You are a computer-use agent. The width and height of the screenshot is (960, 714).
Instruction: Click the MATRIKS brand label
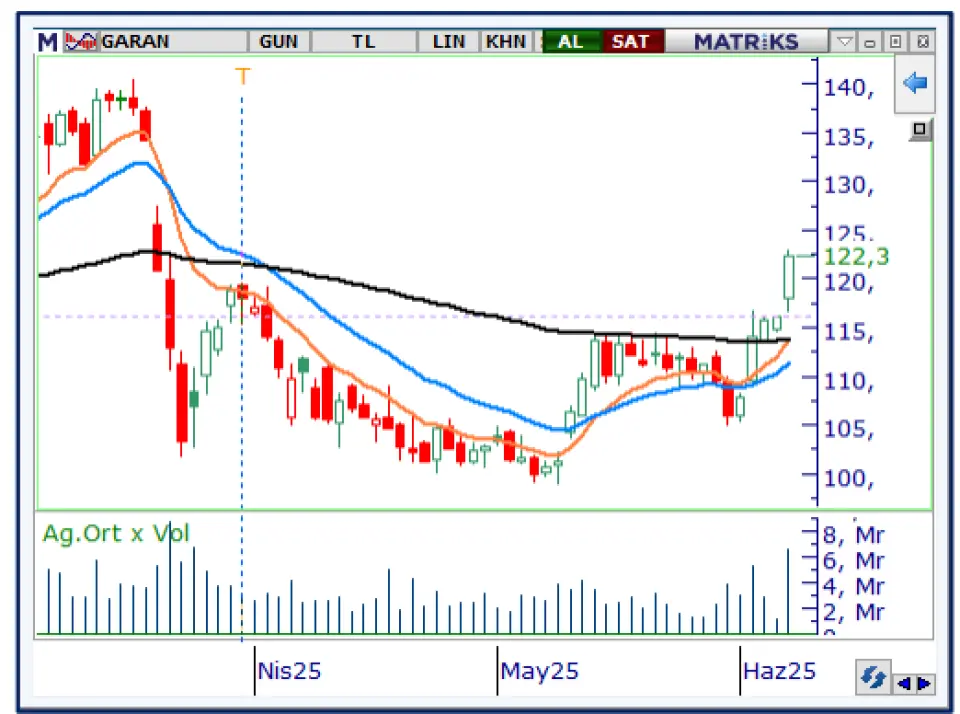pyautogui.click(x=746, y=42)
